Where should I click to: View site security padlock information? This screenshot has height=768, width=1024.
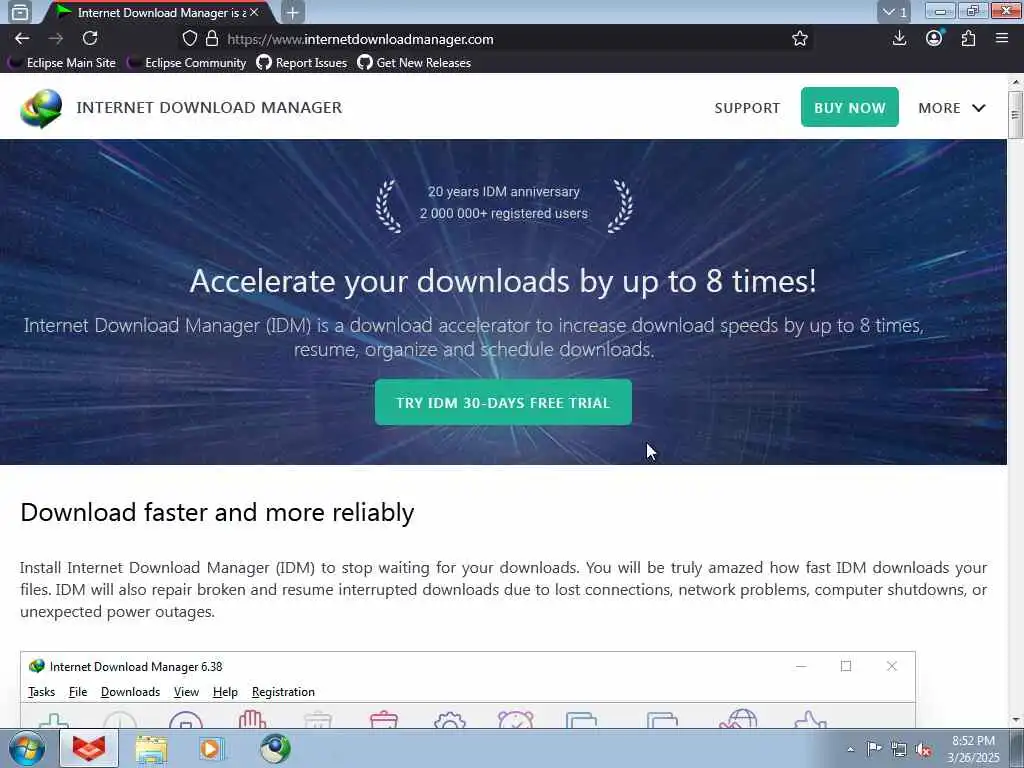pyautogui.click(x=212, y=39)
